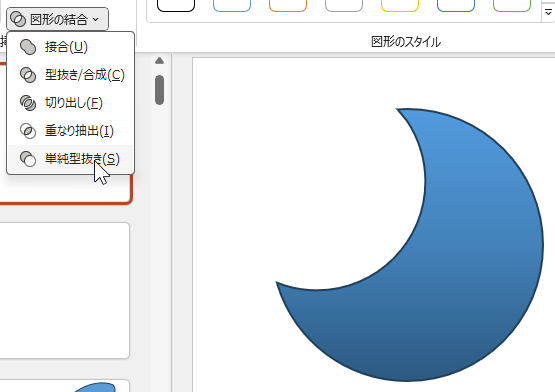Viewport: 555px width, 392px height.
Task: Expand the shape styles gallery more arrow
Action: pos(548,12)
